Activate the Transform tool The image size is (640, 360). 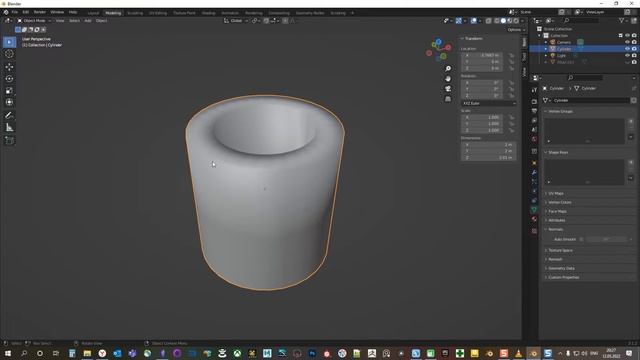tap(9, 102)
